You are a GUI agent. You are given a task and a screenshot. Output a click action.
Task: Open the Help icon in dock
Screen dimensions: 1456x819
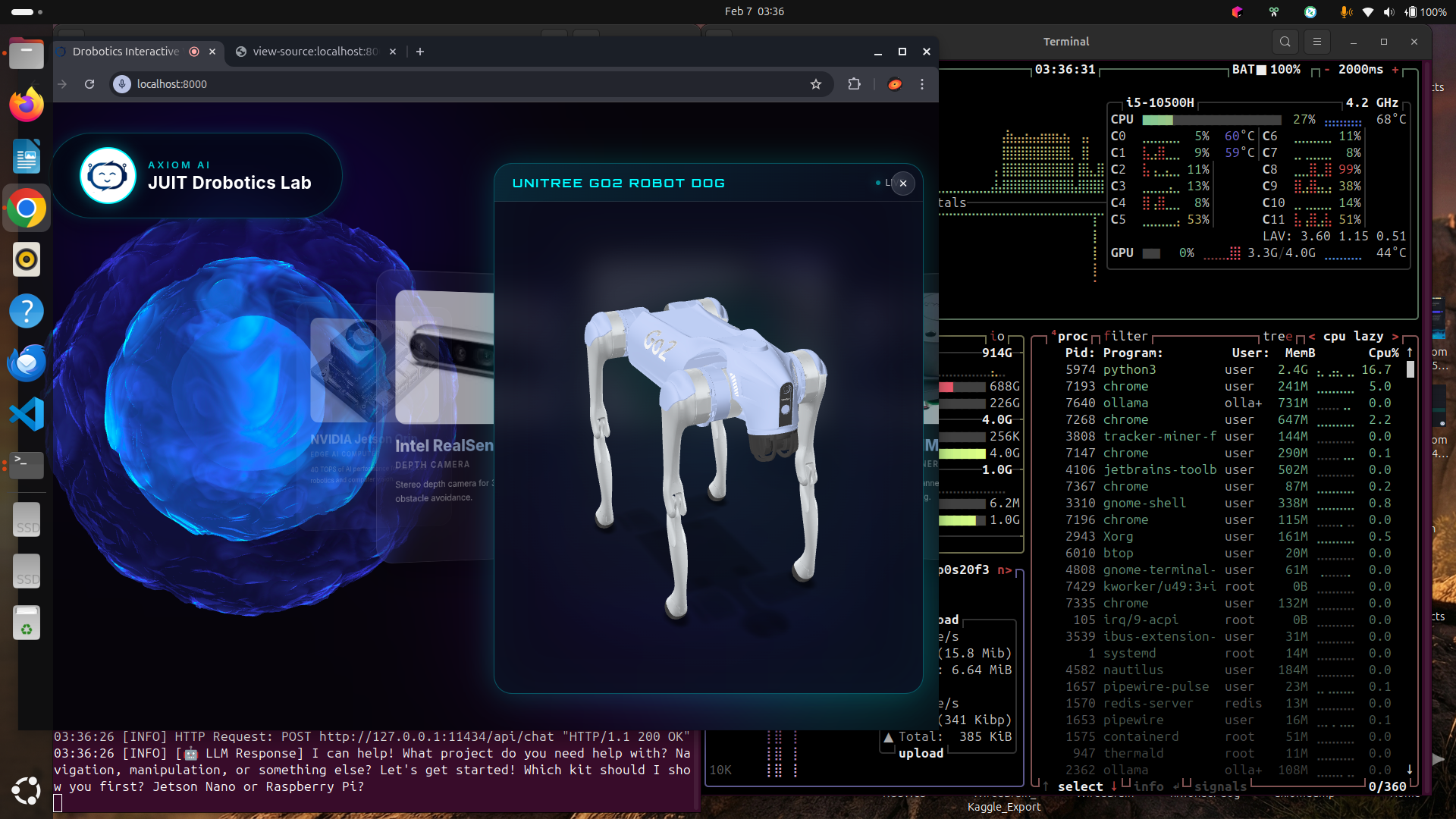[27, 311]
